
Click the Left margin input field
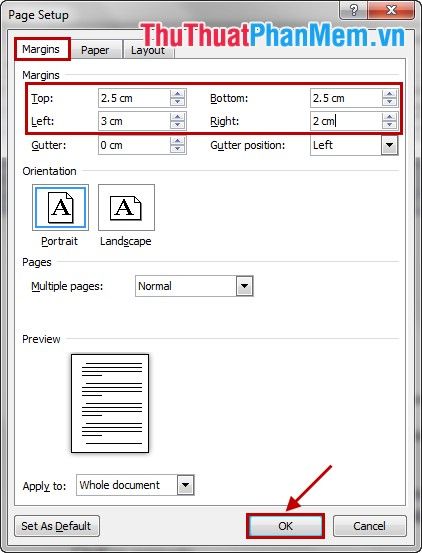[x=134, y=121]
